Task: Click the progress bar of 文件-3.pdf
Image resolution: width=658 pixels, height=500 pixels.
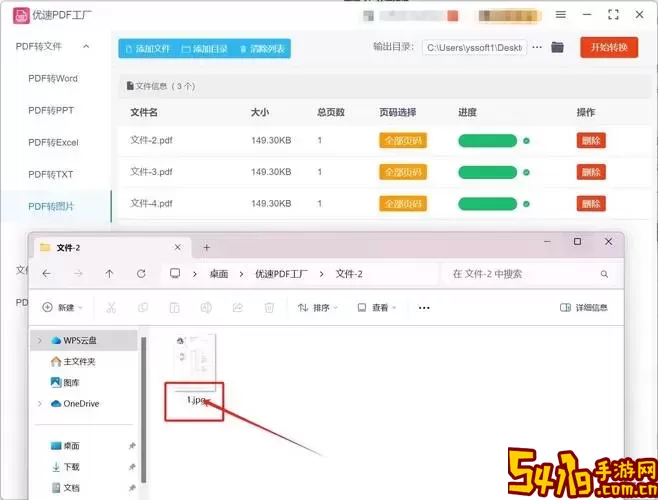Action: 488,172
